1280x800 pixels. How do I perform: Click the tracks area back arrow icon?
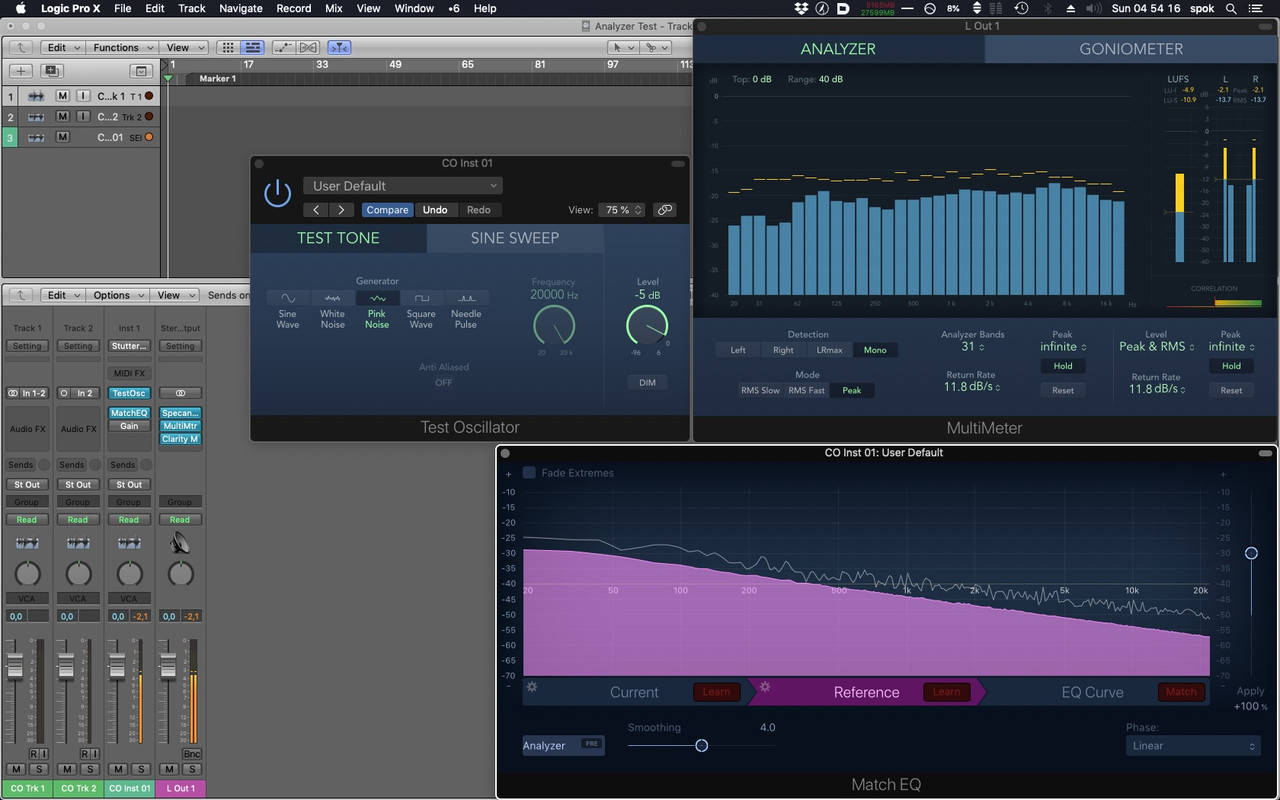[x=21, y=47]
